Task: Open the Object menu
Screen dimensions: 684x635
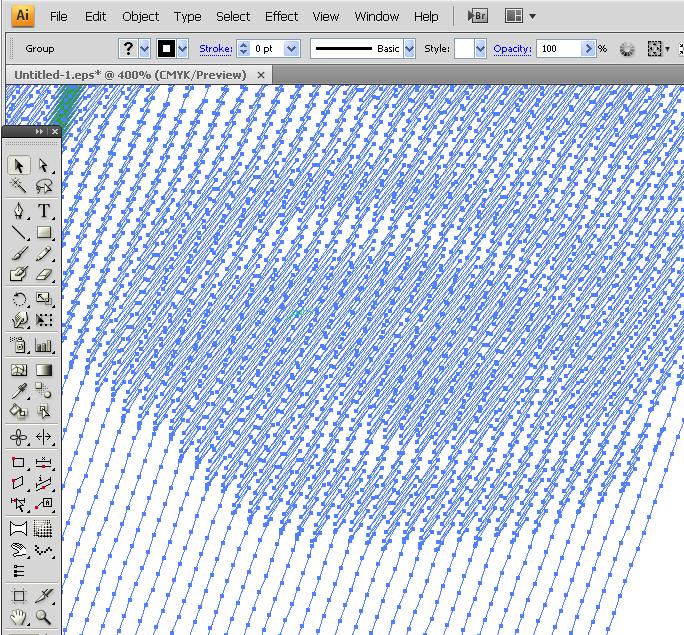Action: [140, 16]
